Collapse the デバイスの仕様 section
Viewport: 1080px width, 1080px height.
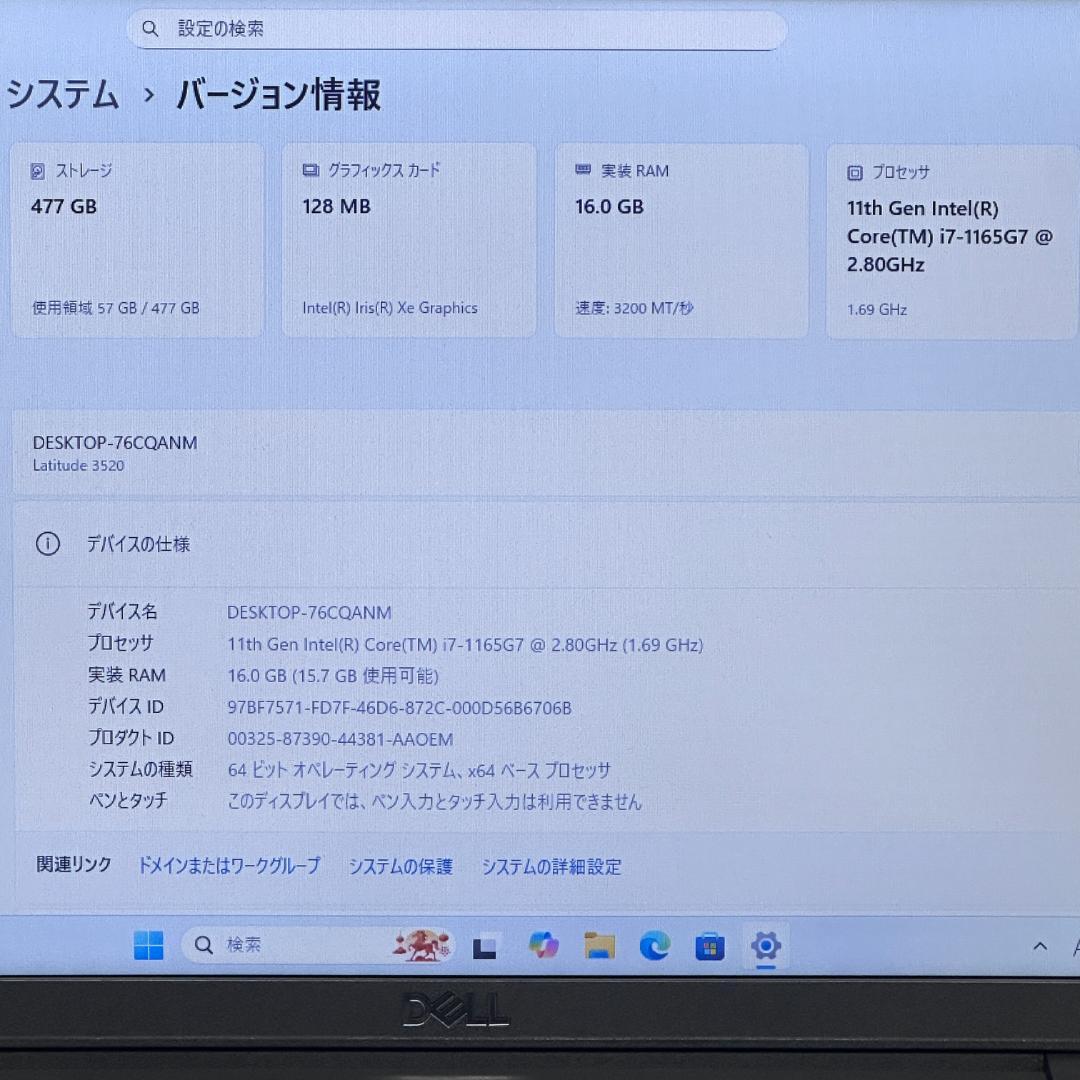(x=548, y=544)
